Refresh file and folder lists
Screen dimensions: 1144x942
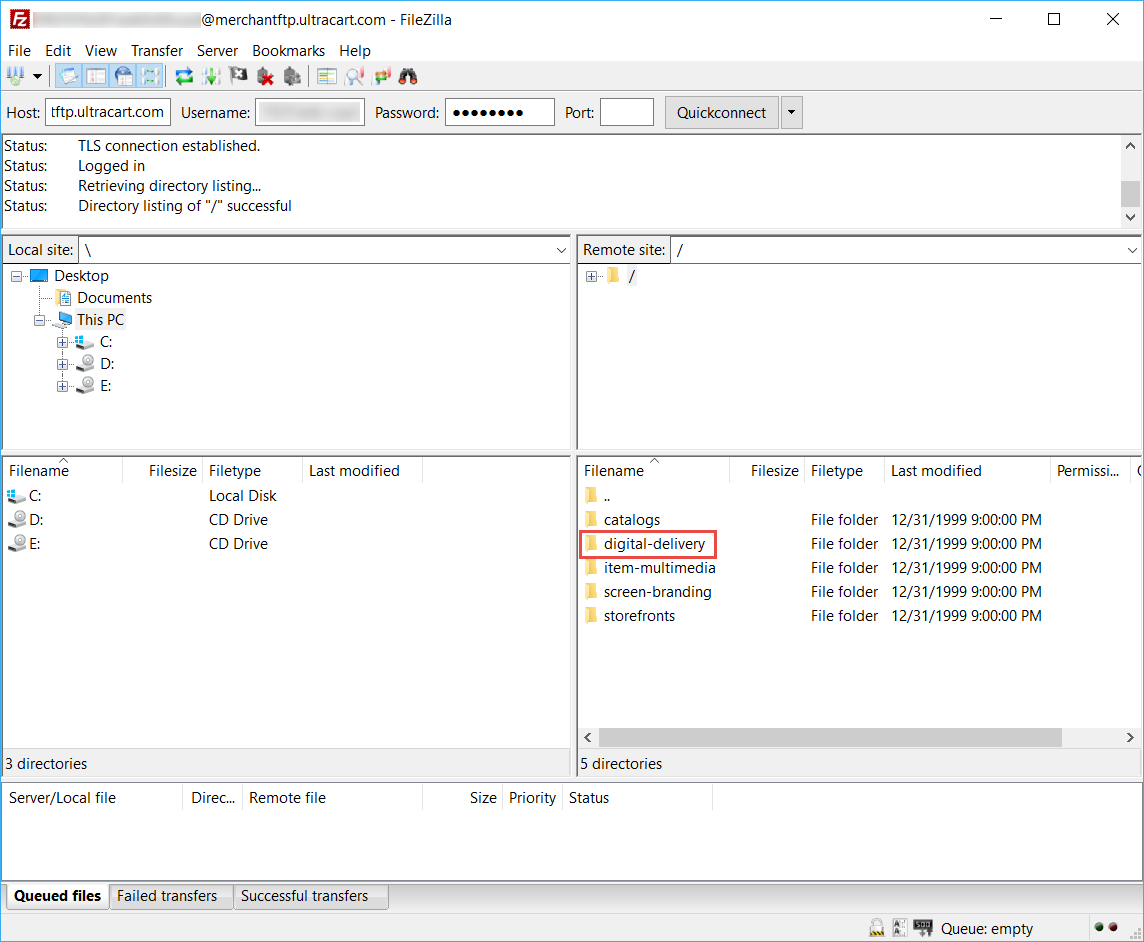185,76
